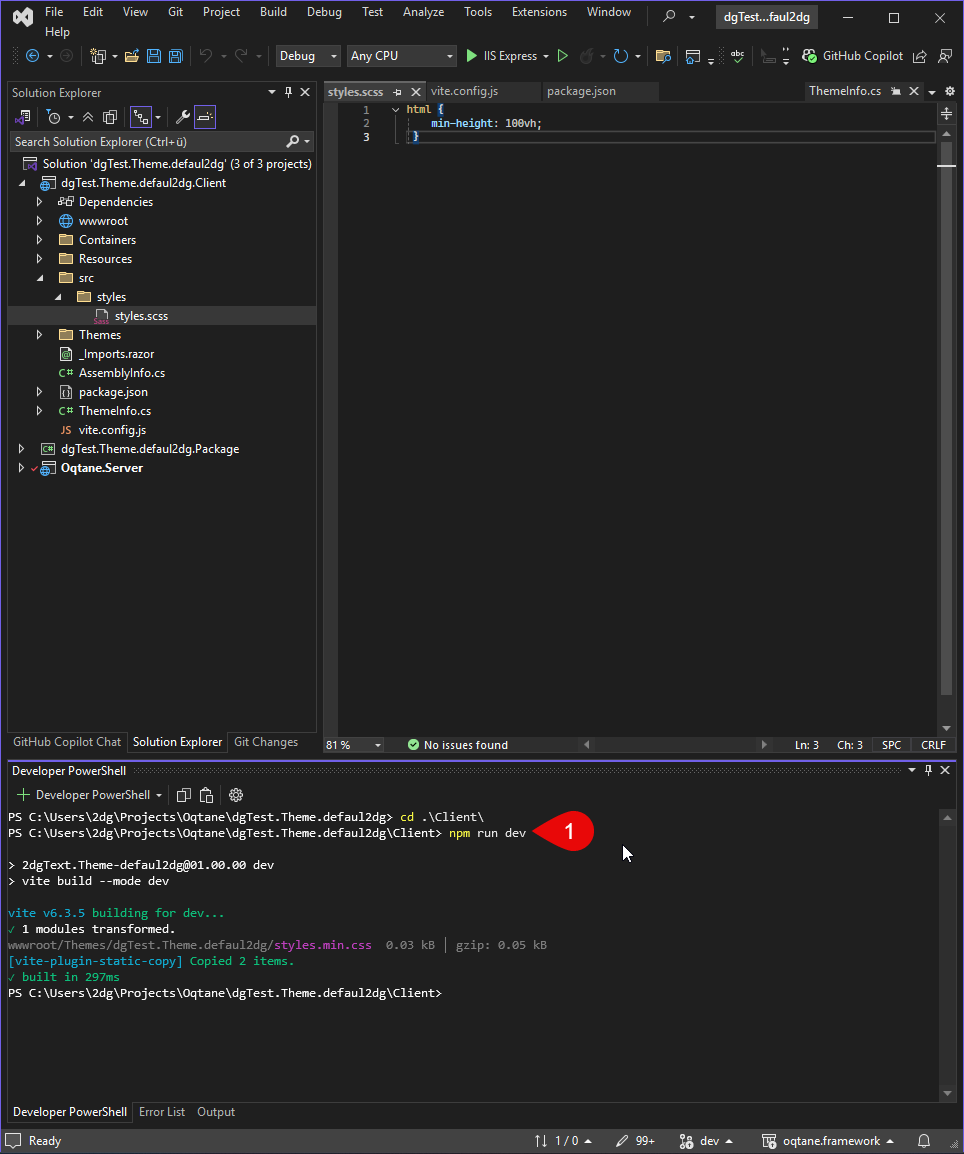
Task: Close the Solution Explorer panel
Action: pos(305,92)
